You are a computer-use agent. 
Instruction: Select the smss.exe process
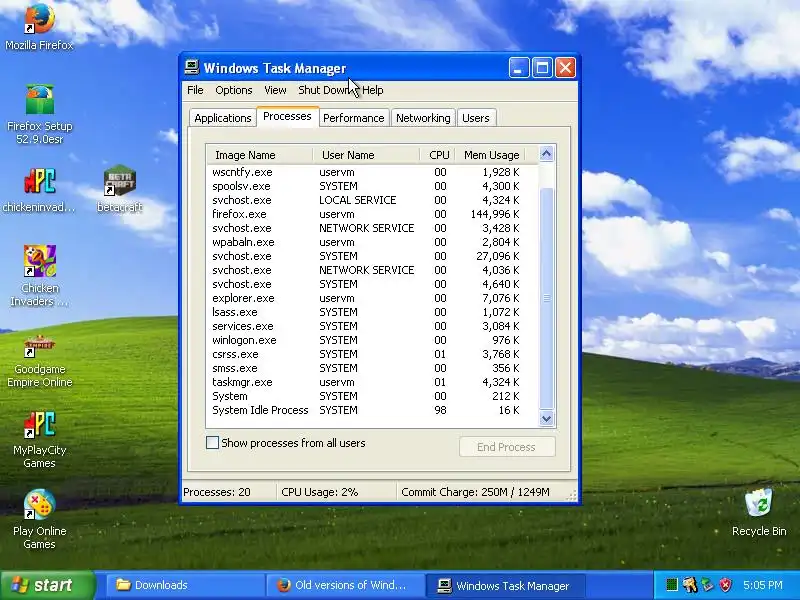[372, 368]
